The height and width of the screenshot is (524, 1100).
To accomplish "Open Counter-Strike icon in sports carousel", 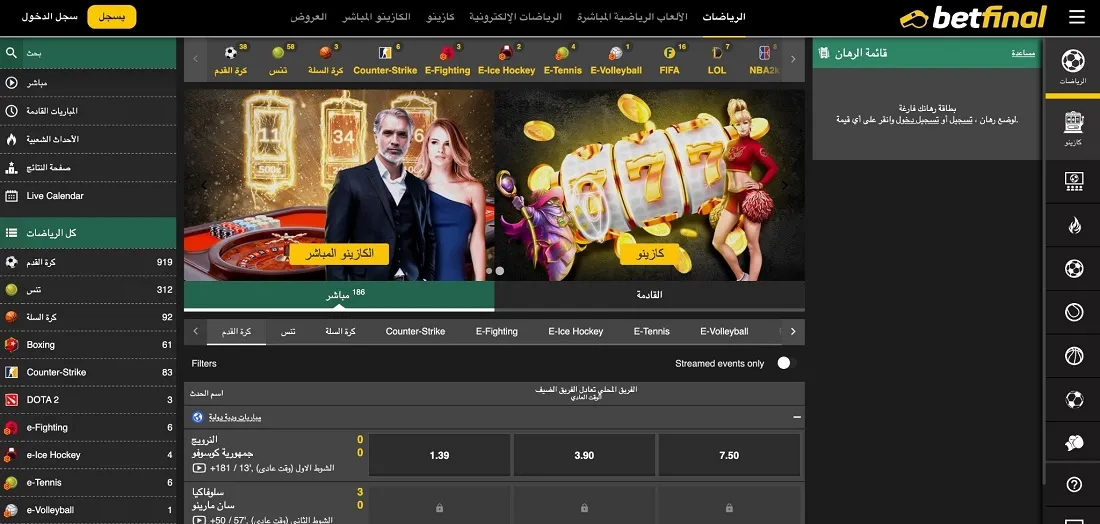I will [x=384, y=53].
